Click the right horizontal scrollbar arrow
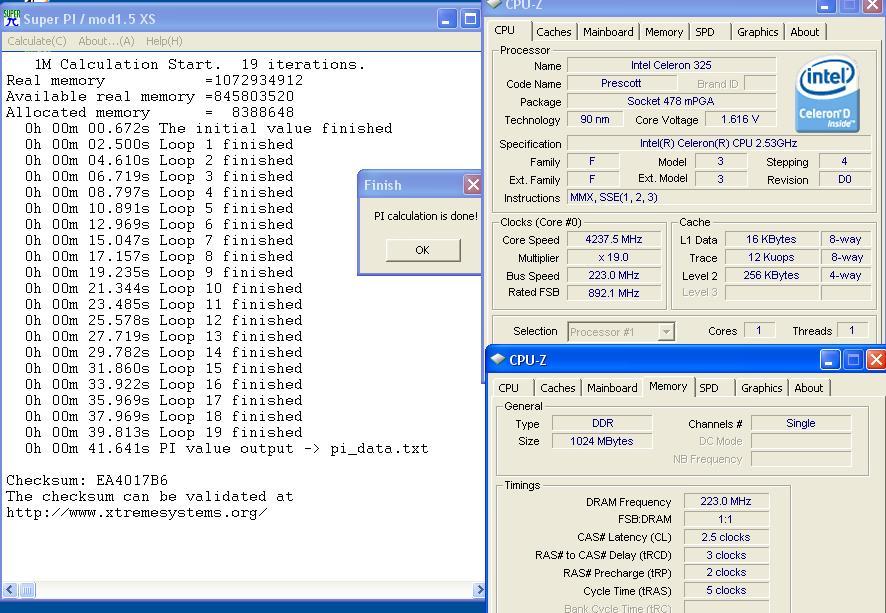The width and height of the screenshot is (886, 613). [x=479, y=590]
